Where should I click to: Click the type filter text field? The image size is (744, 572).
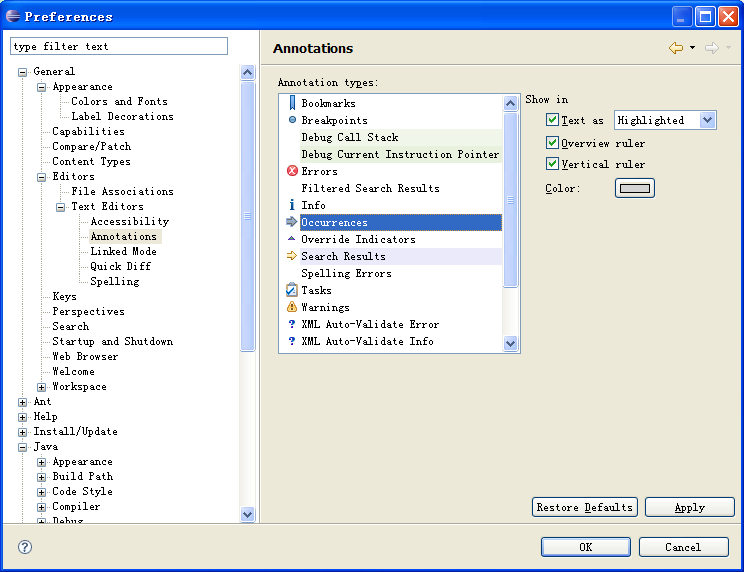click(119, 46)
